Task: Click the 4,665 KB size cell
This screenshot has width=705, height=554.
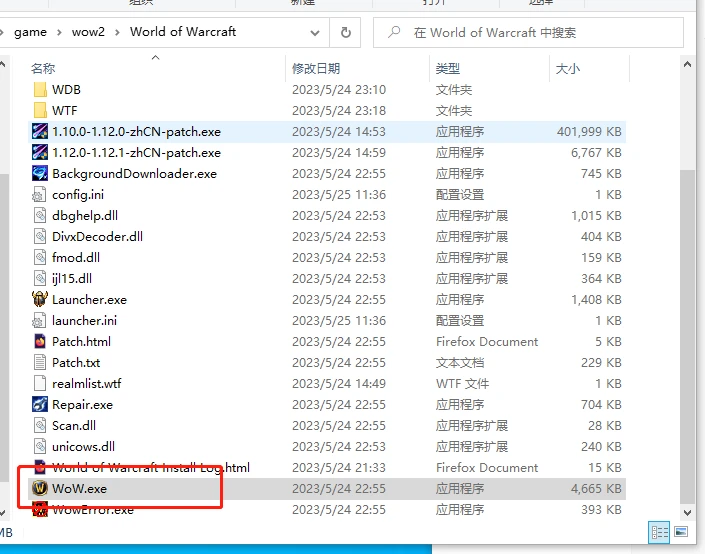Action: (596, 488)
